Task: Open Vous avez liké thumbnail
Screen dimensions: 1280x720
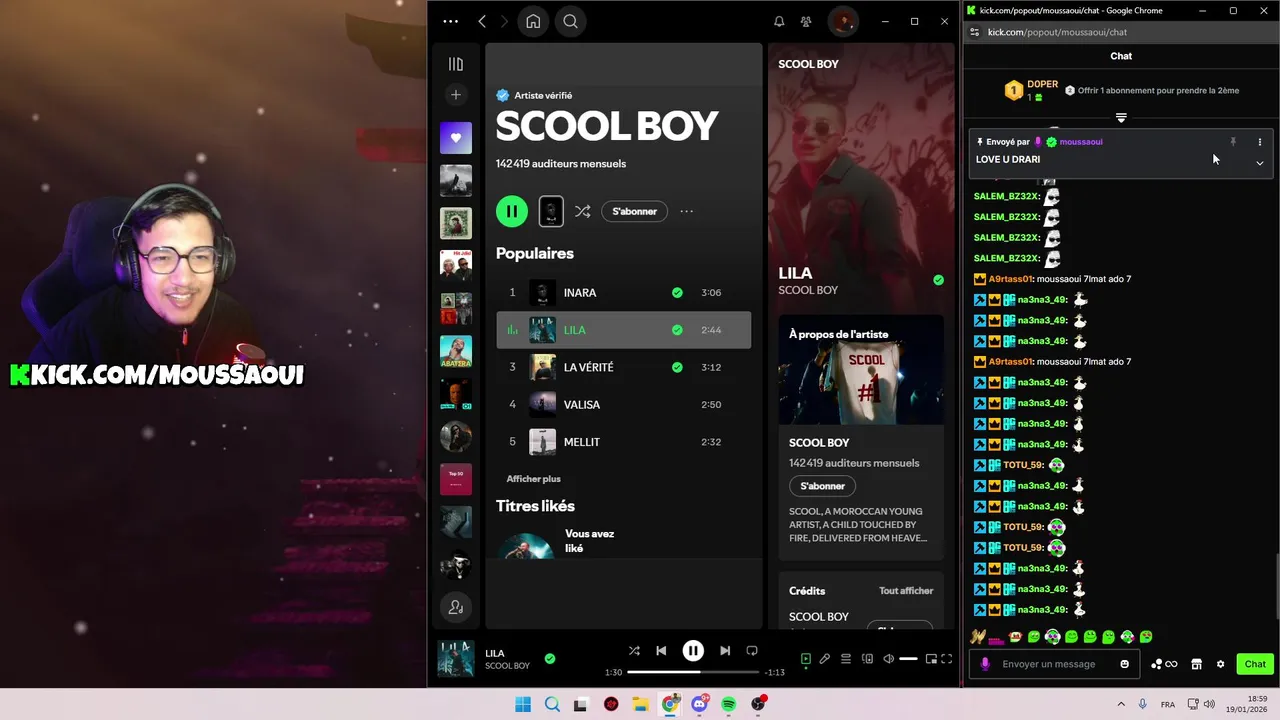Action: [x=527, y=544]
